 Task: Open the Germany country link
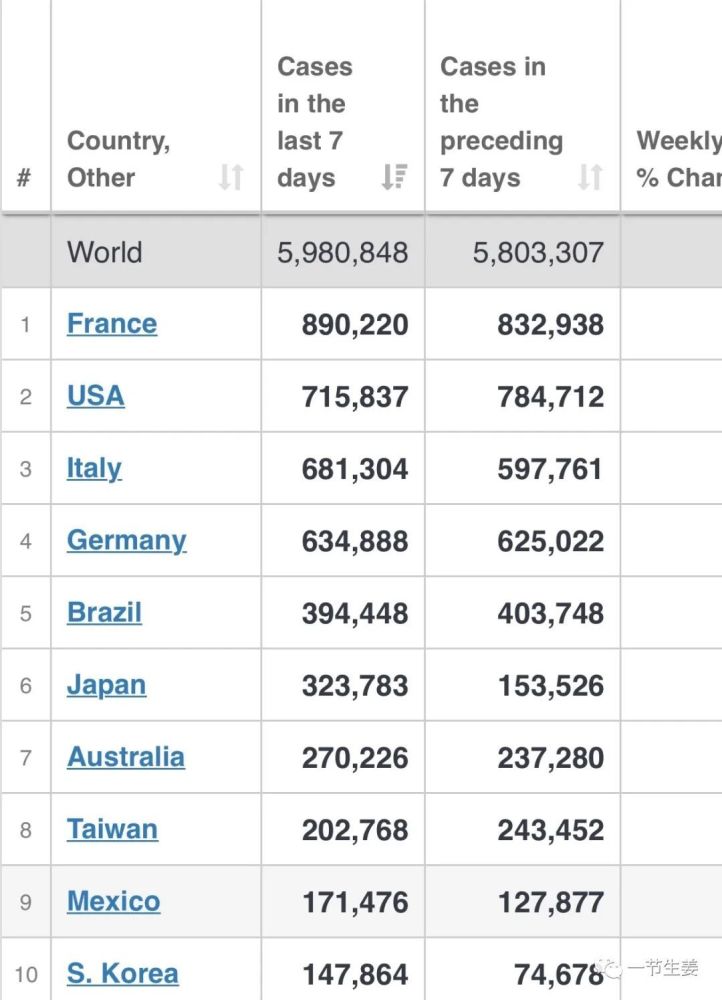pyautogui.click(x=126, y=541)
